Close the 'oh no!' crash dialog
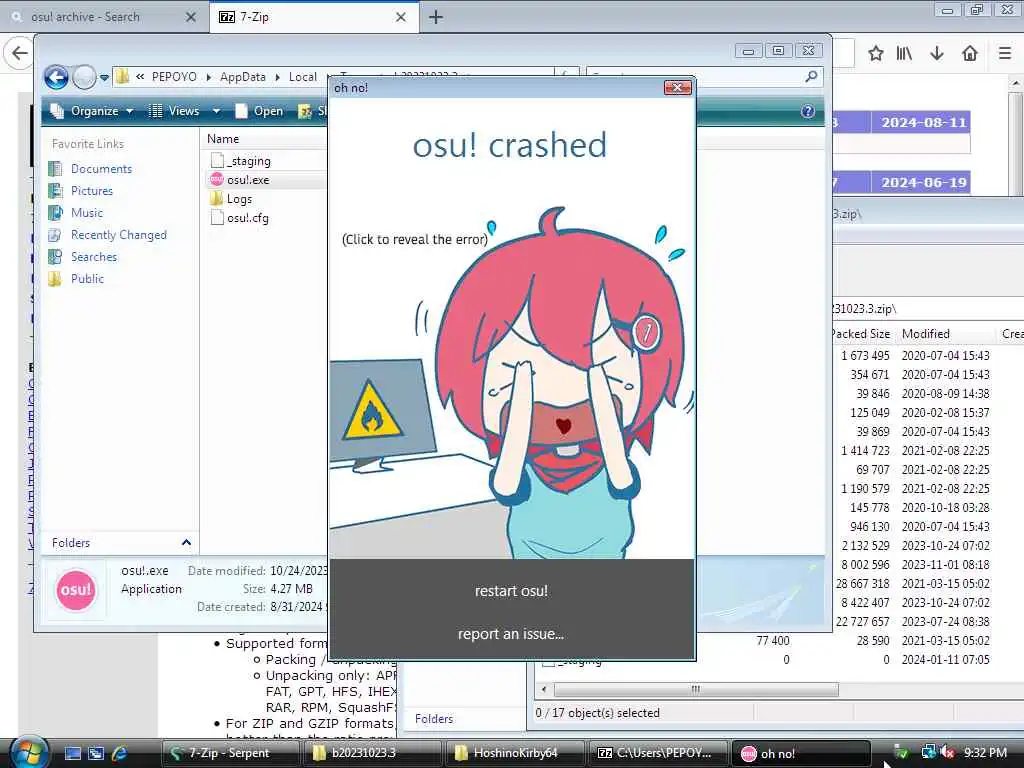 click(x=677, y=88)
